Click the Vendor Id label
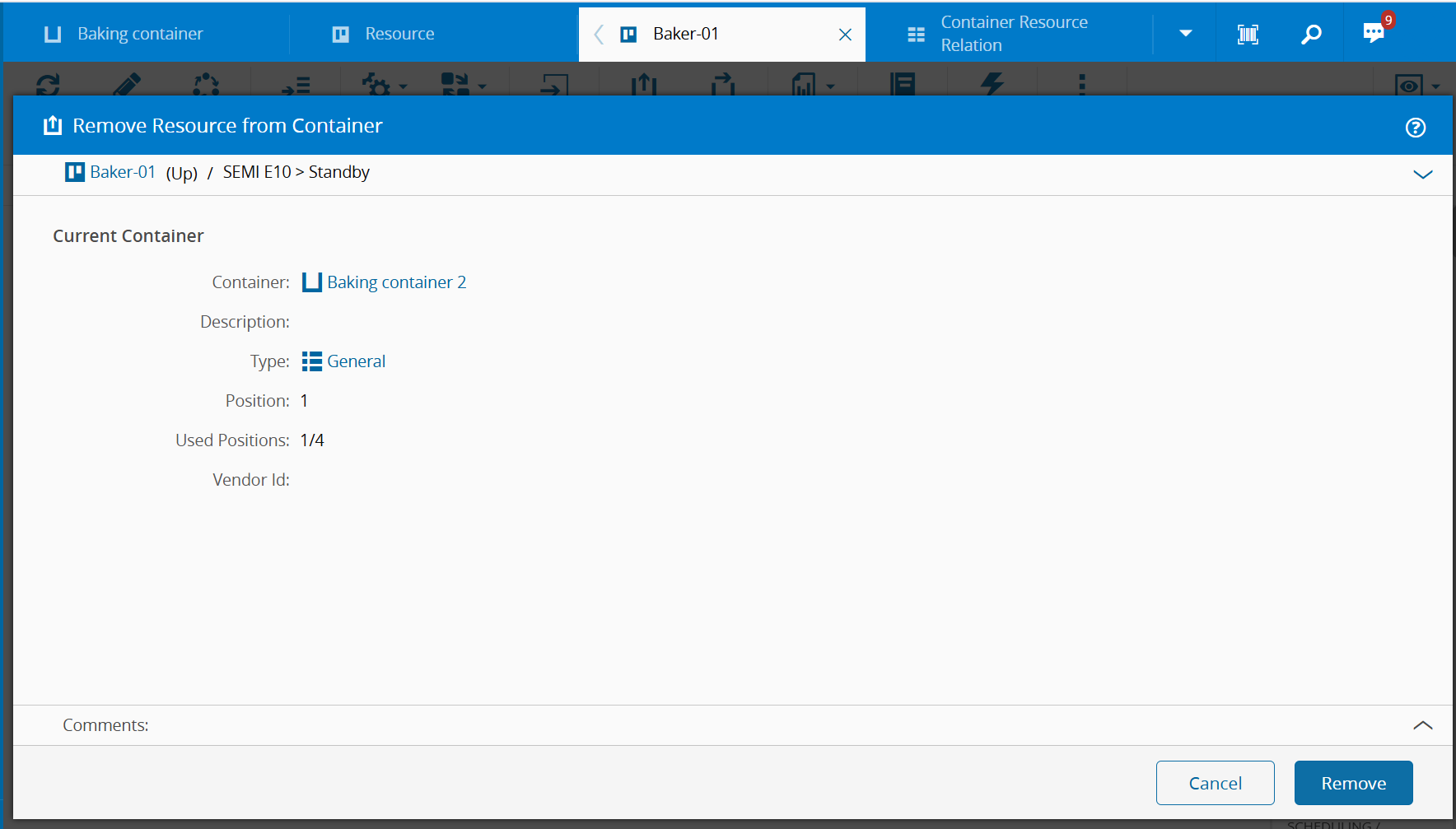The width and height of the screenshot is (1456, 829). point(251,480)
